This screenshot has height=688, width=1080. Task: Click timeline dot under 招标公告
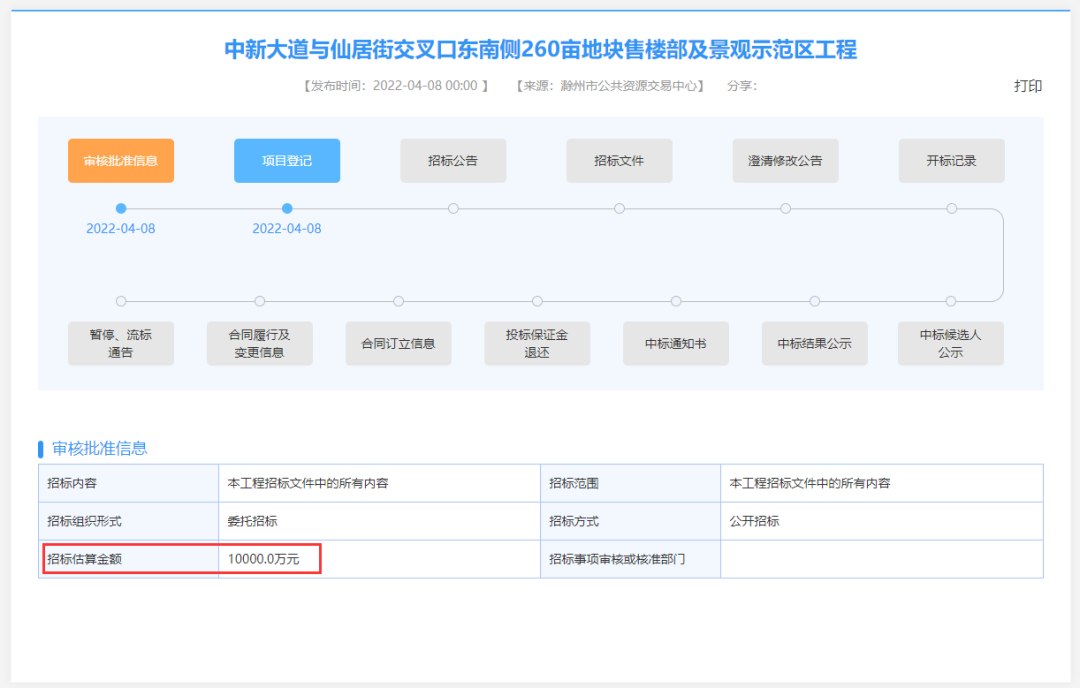(x=453, y=208)
